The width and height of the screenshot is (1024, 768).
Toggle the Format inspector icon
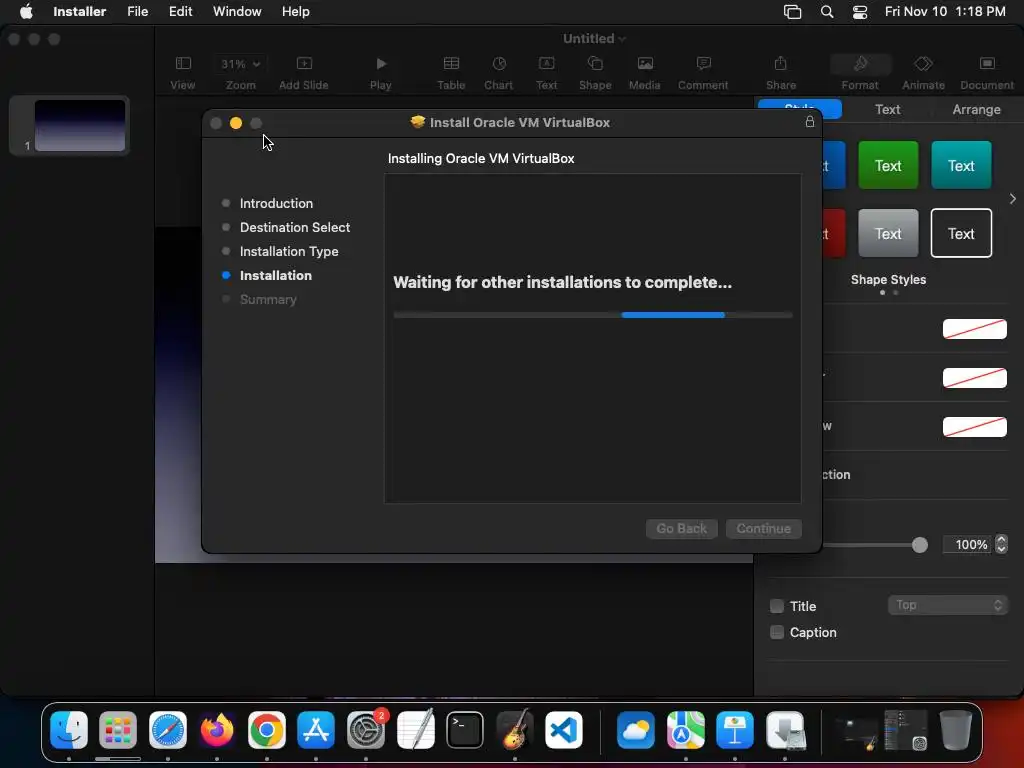click(860, 64)
